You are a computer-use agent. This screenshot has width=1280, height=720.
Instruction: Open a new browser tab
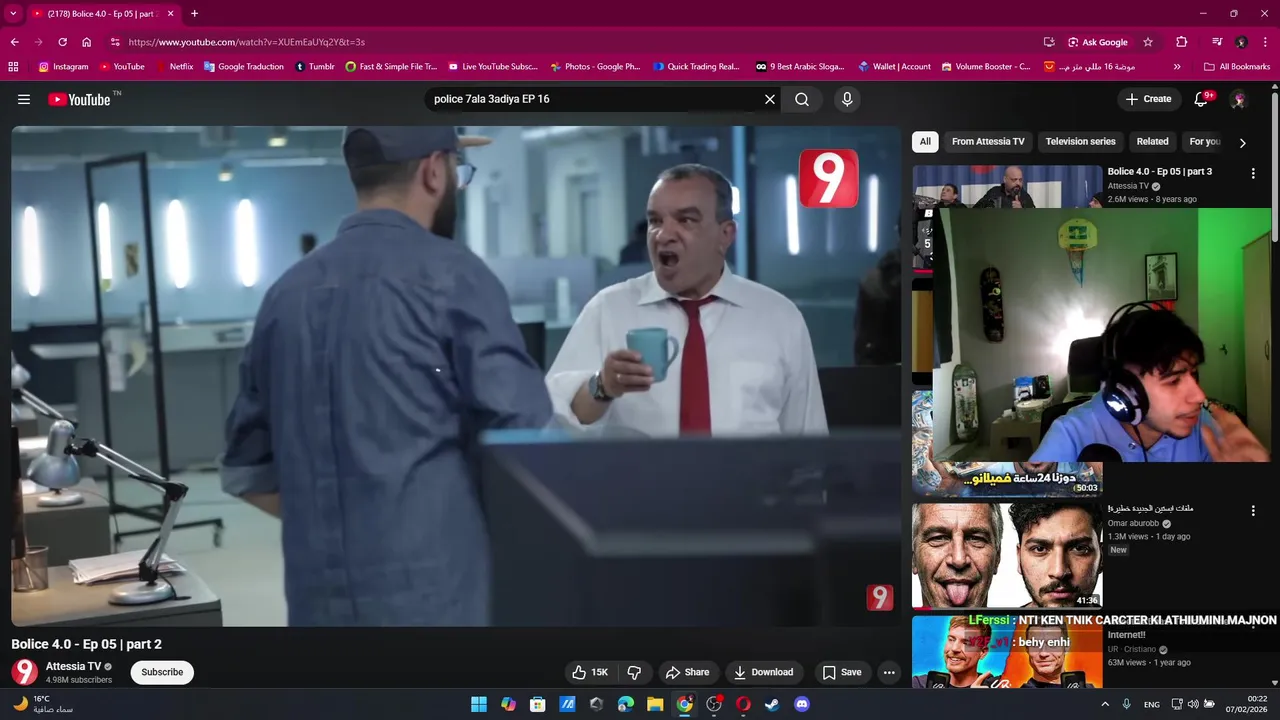coord(194,14)
